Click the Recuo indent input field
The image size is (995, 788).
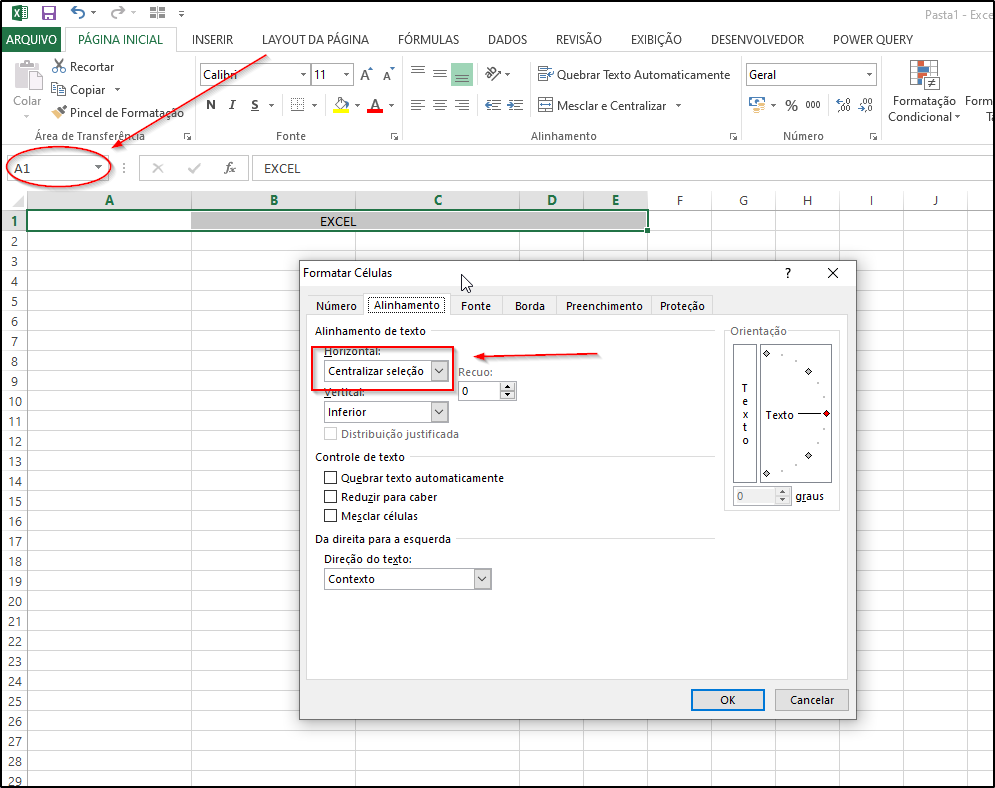pos(479,391)
